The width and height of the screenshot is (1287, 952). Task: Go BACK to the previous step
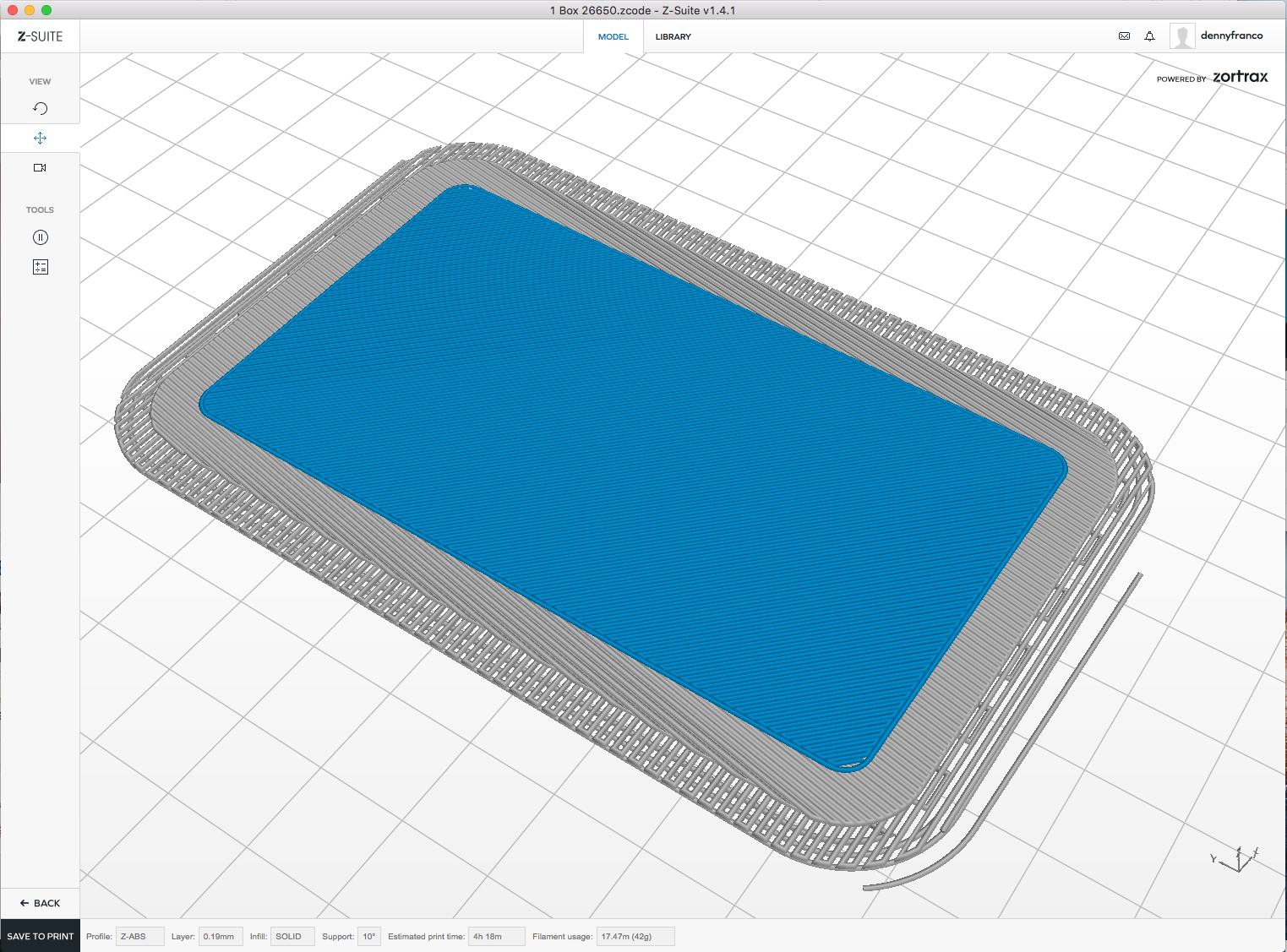pyautogui.click(x=40, y=903)
